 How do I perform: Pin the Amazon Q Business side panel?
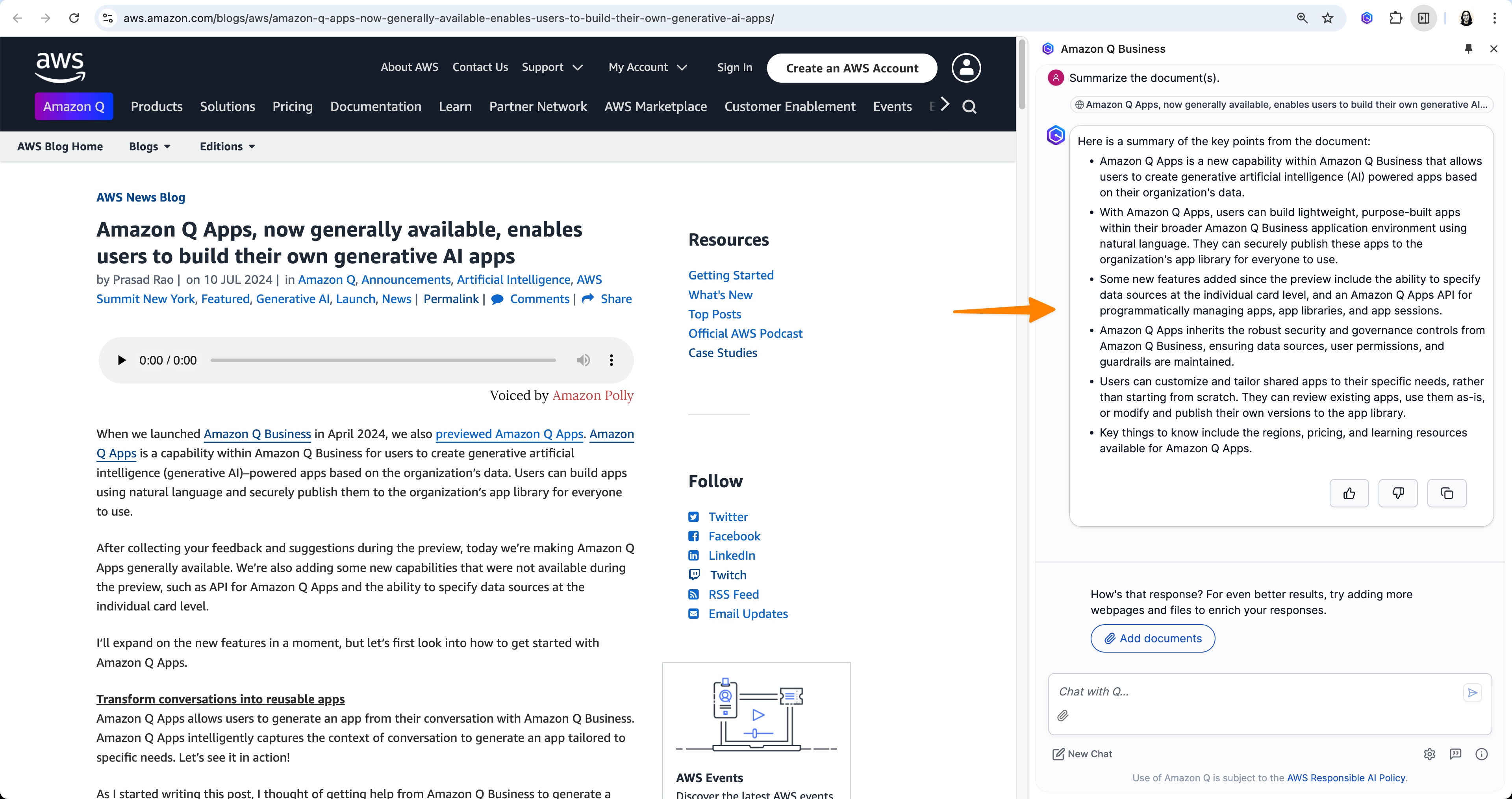point(1469,49)
